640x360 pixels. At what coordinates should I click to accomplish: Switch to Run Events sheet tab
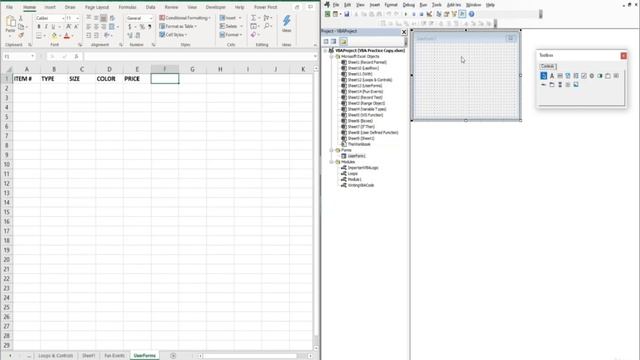(114, 356)
